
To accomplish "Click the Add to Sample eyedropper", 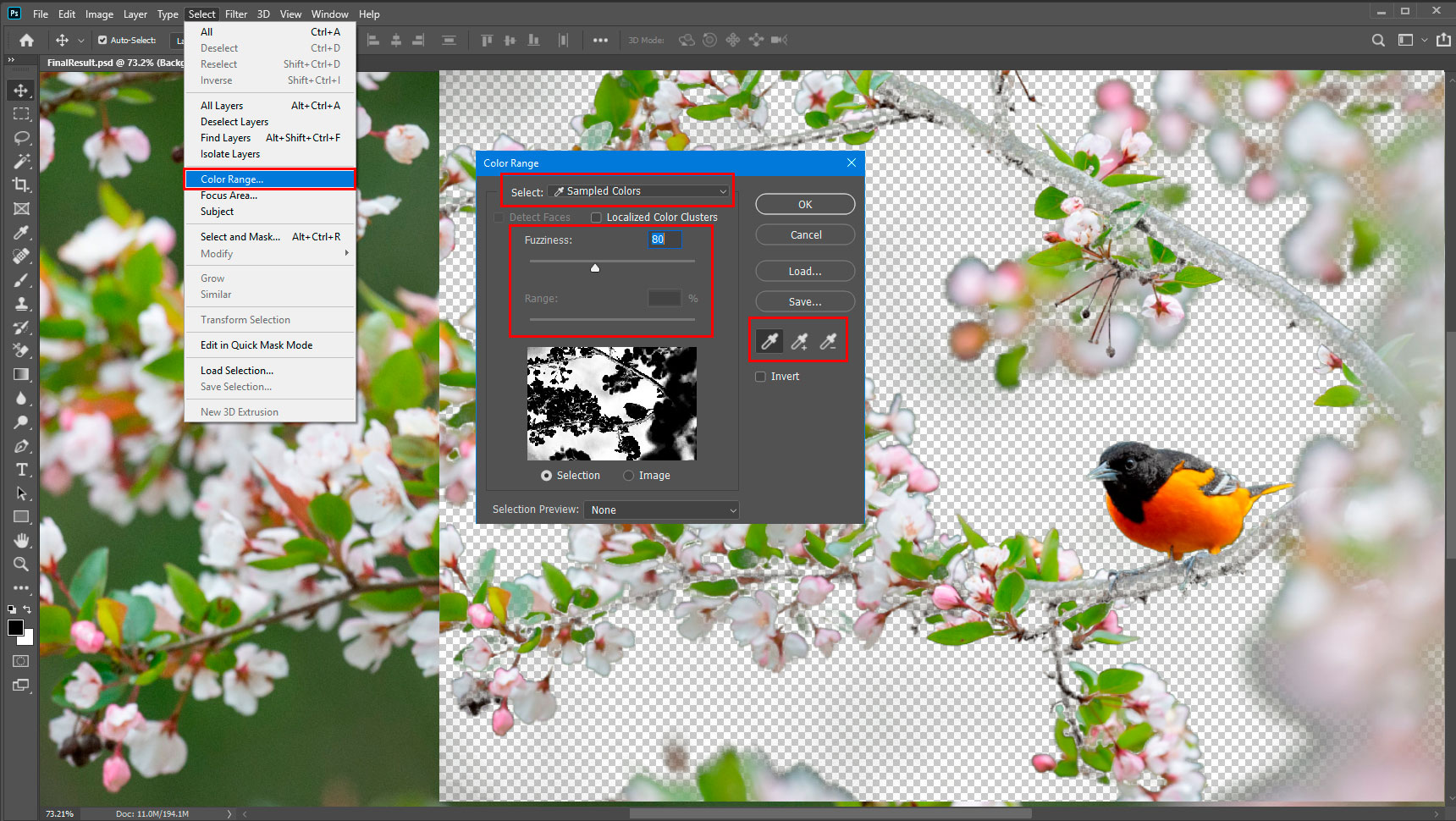I will point(798,341).
